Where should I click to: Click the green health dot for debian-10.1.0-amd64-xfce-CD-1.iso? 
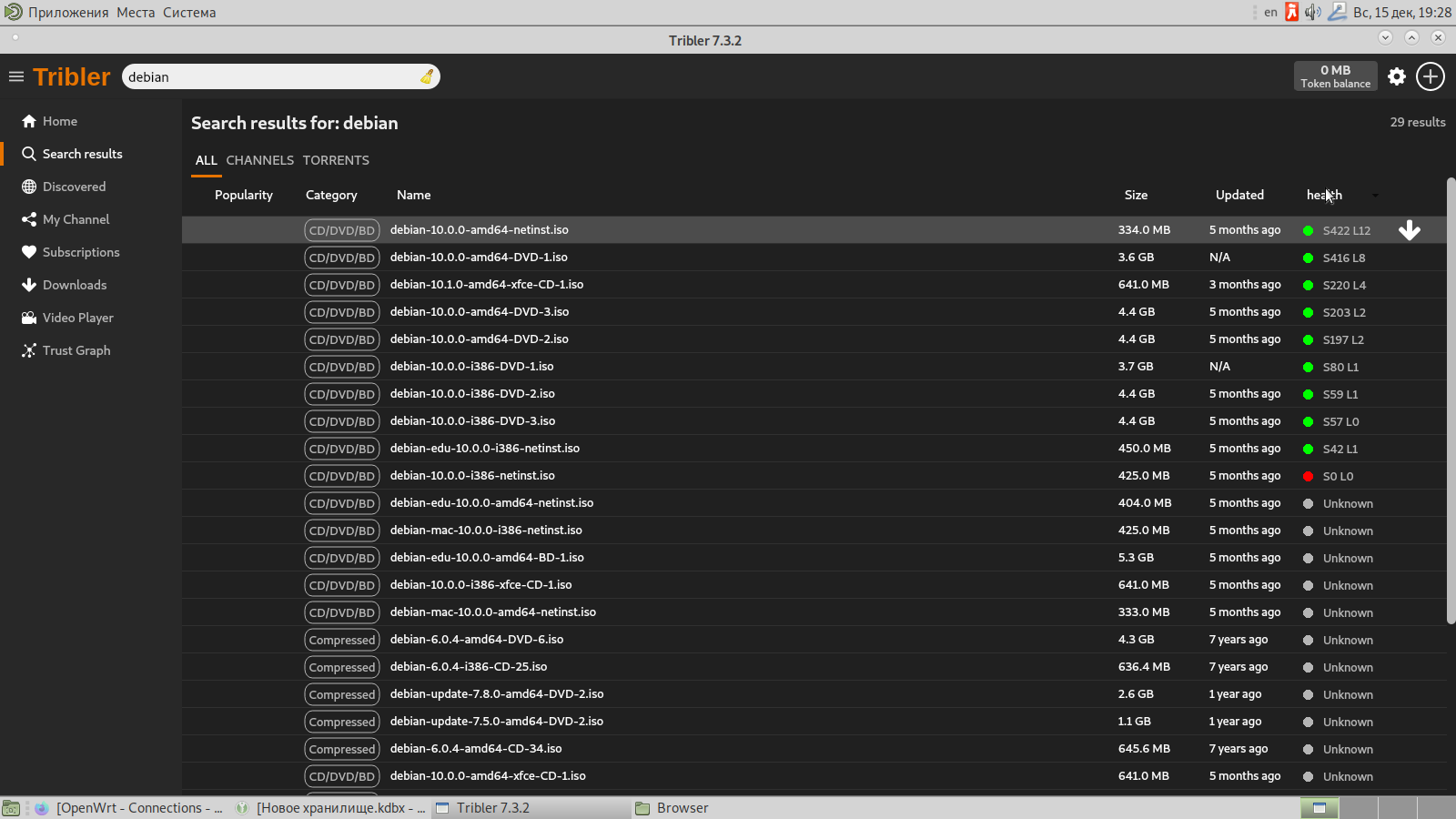(1308, 285)
